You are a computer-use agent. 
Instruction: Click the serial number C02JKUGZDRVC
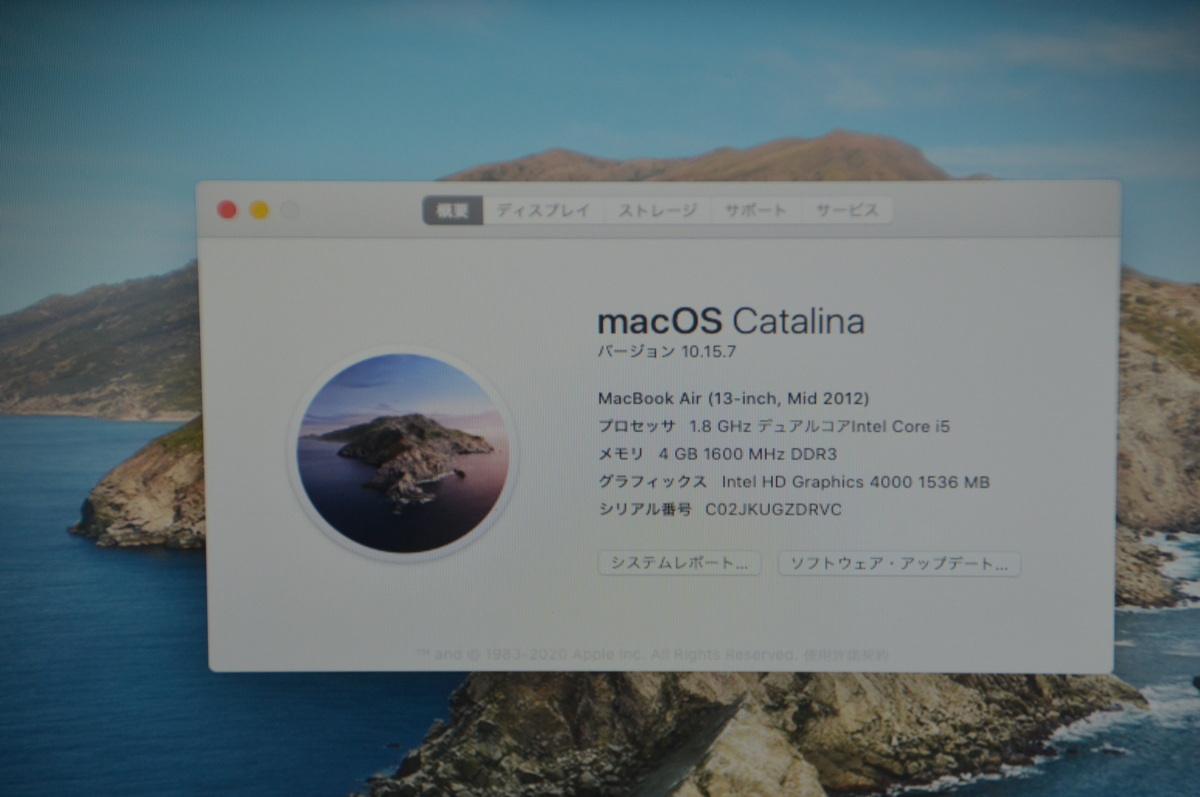(x=774, y=509)
